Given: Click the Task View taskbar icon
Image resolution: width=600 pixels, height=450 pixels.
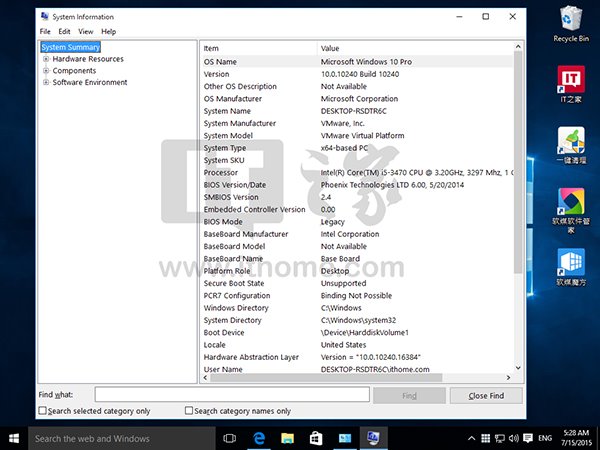Looking at the screenshot, I should (x=229, y=439).
